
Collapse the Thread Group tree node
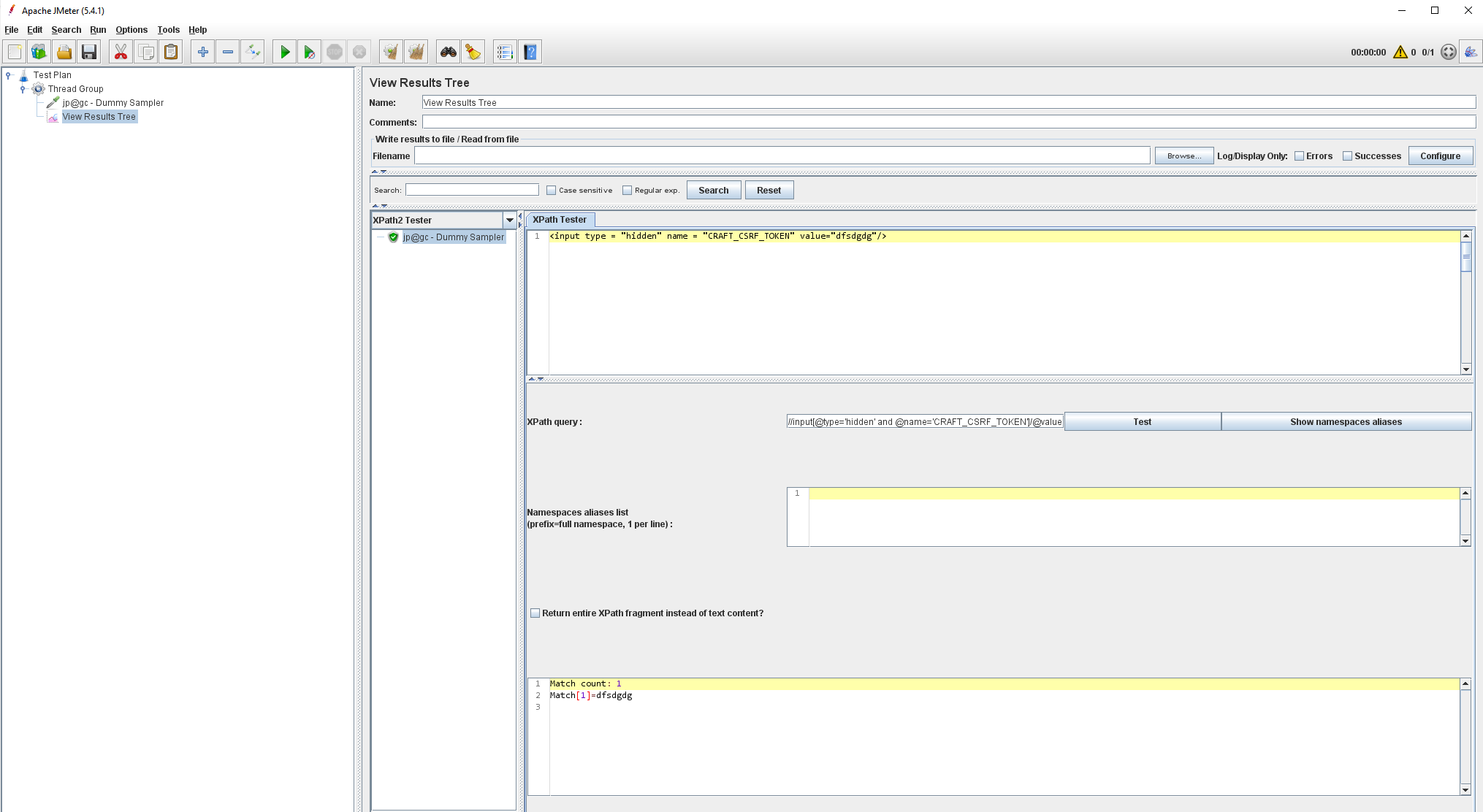coord(23,89)
